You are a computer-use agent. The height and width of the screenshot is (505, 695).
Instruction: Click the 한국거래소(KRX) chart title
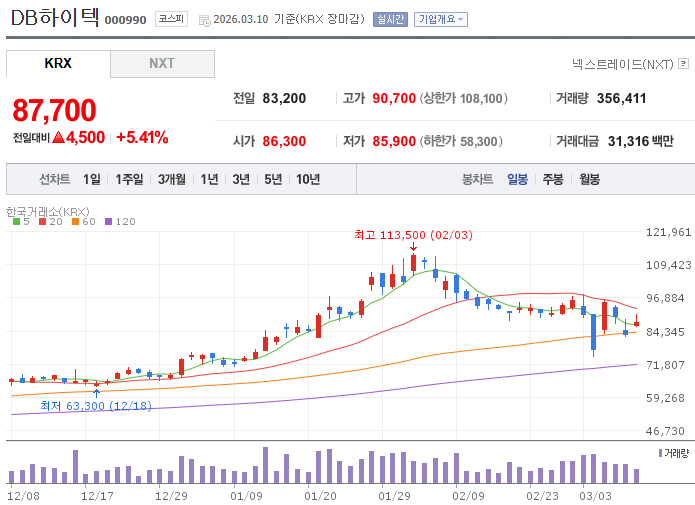coord(48,211)
